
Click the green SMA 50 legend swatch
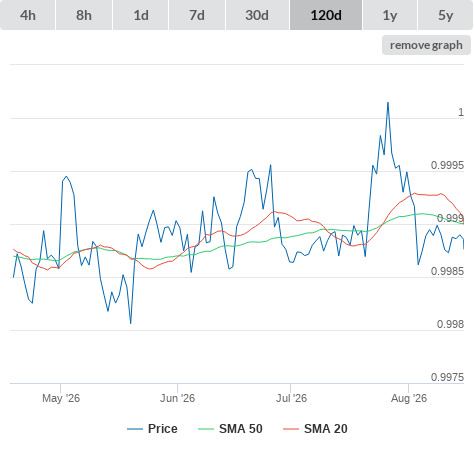tap(206, 429)
